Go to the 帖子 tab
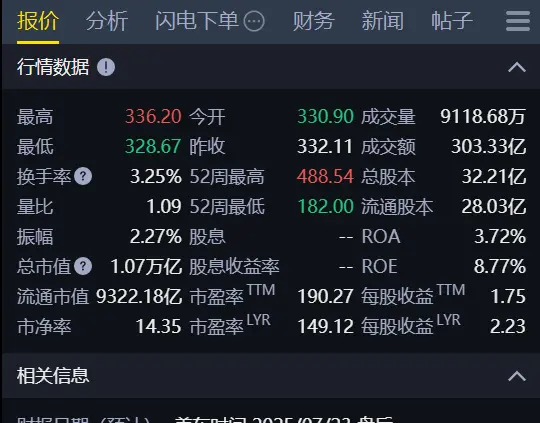This screenshot has height=423, width=540. (452, 21)
